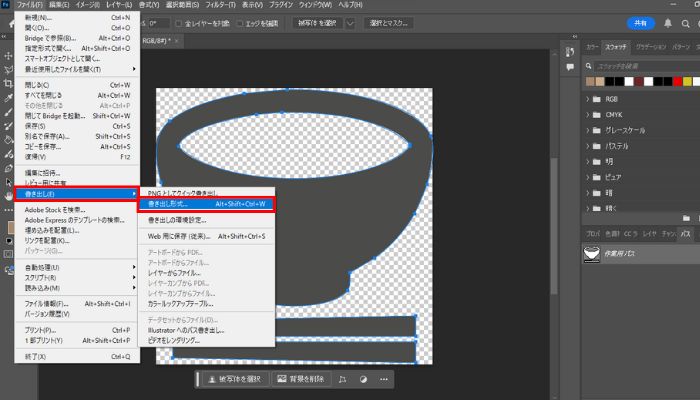Choose プリント in File menu
The image size is (700, 400).
point(78,330)
